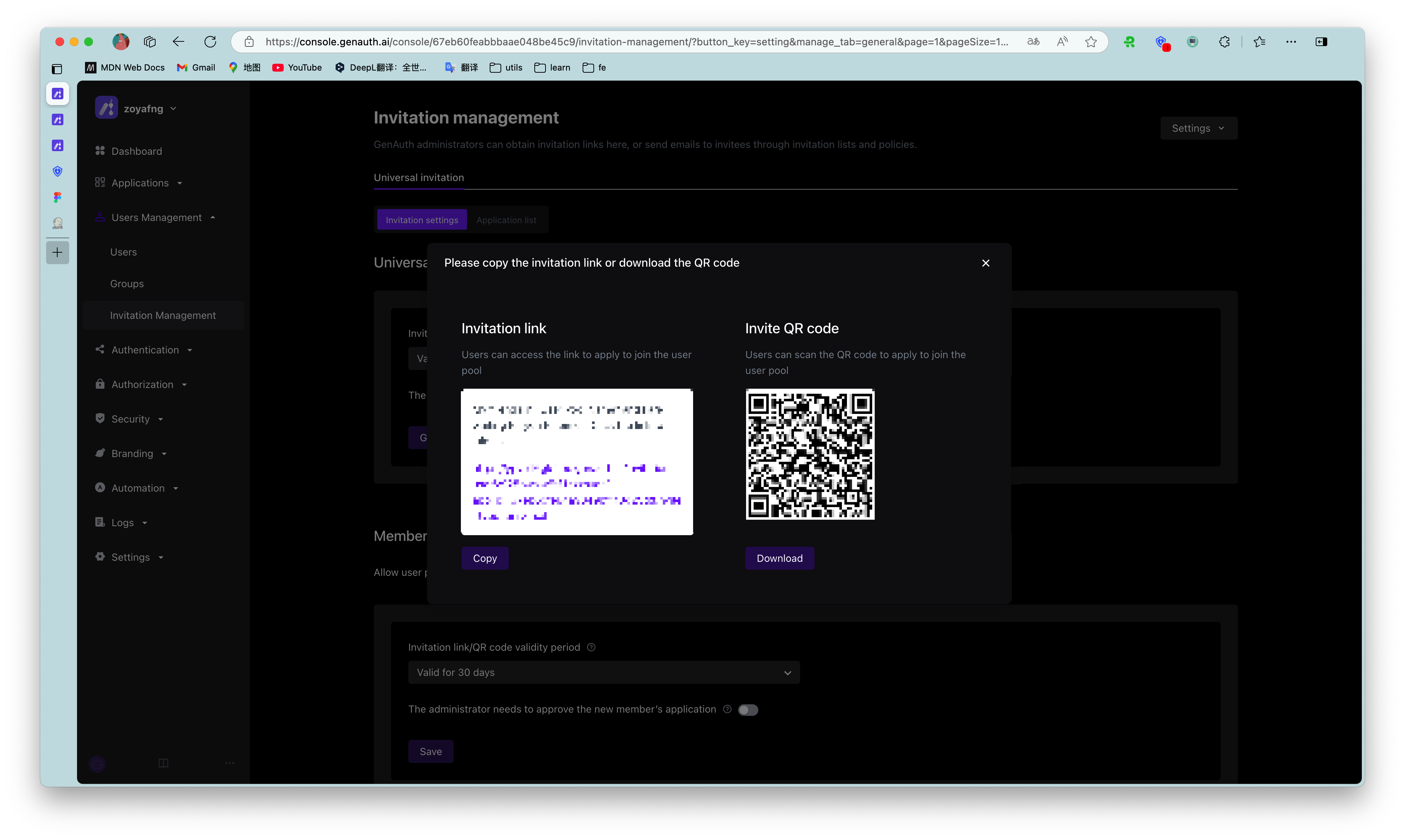Open the MDN Web Docs bookmark
Screen dimensions: 1405x840
pos(125,67)
